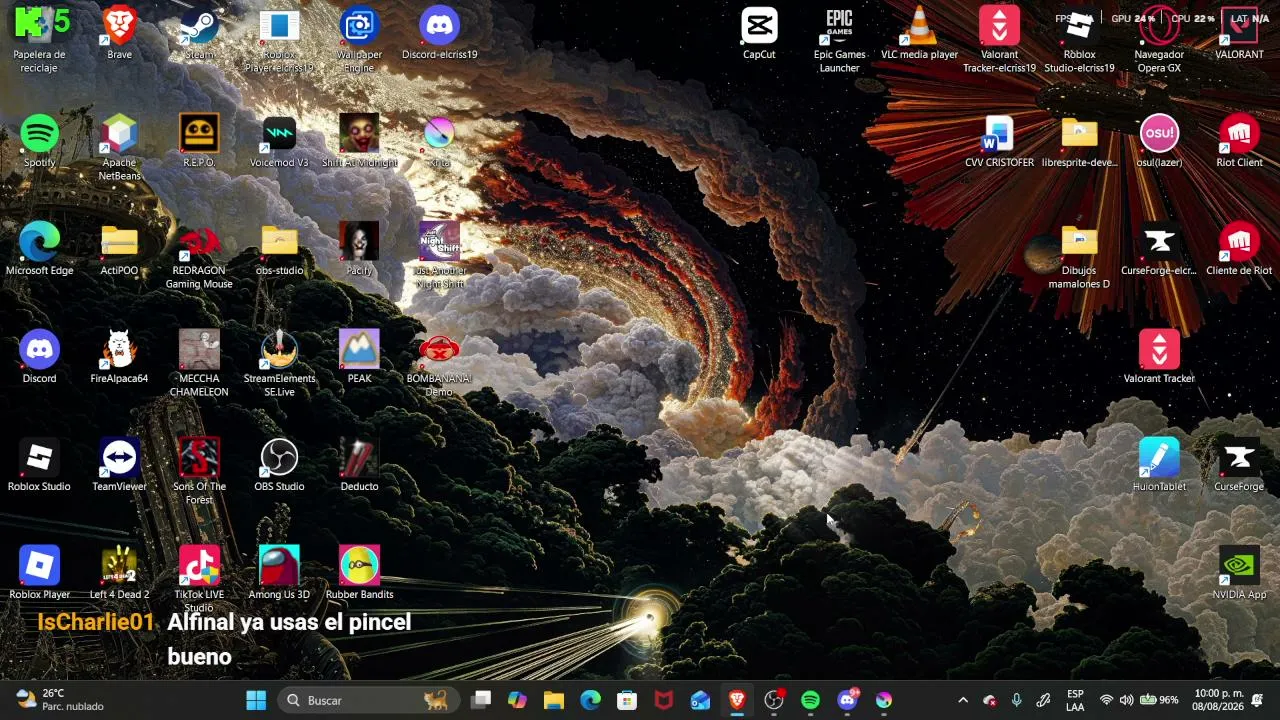
Task: Open Microsoft Store from the taskbar
Action: [x=627, y=700]
